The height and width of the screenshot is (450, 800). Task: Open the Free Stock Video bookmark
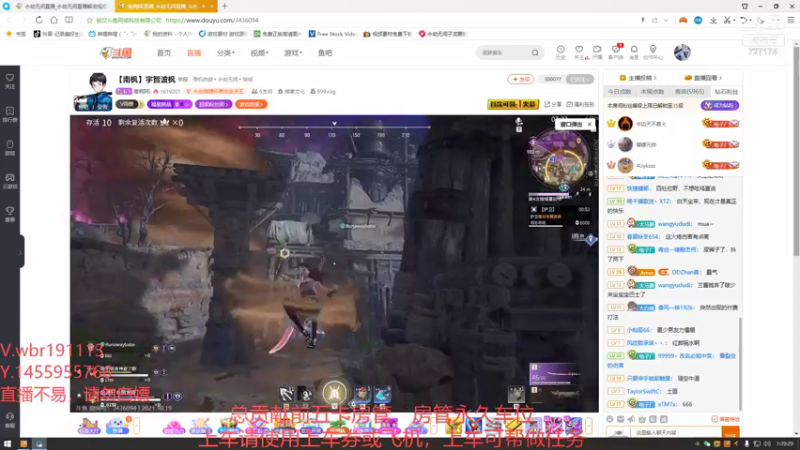(333, 34)
